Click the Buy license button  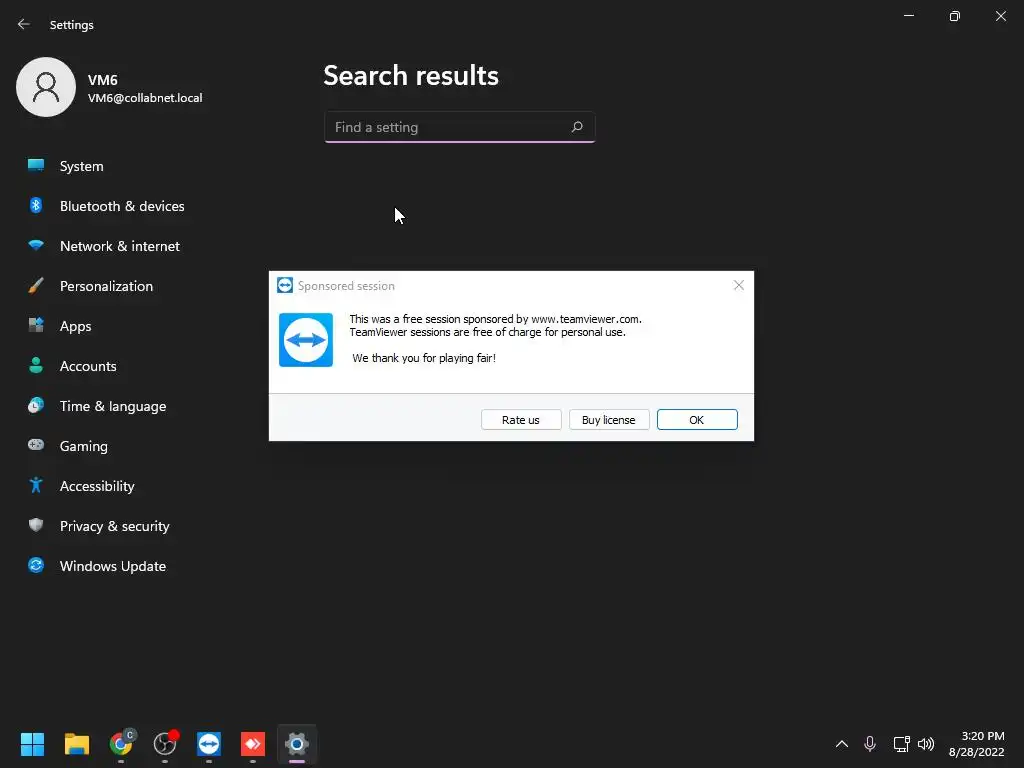tap(609, 420)
